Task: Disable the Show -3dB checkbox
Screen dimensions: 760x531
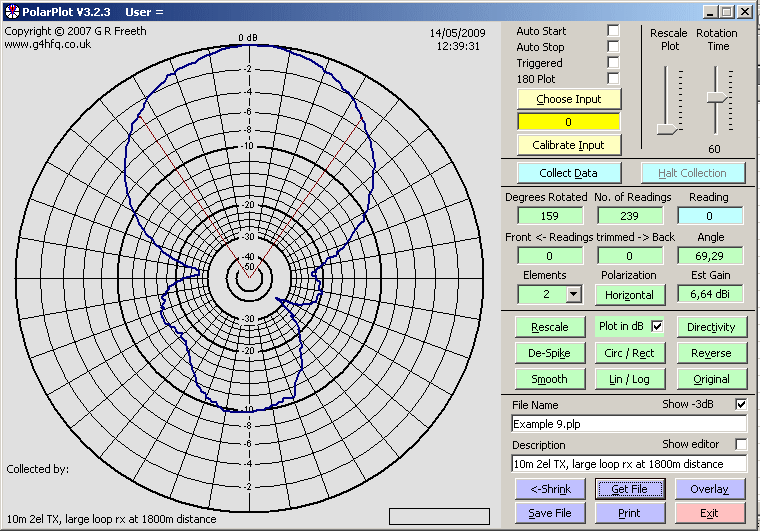Action: point(741,404)
